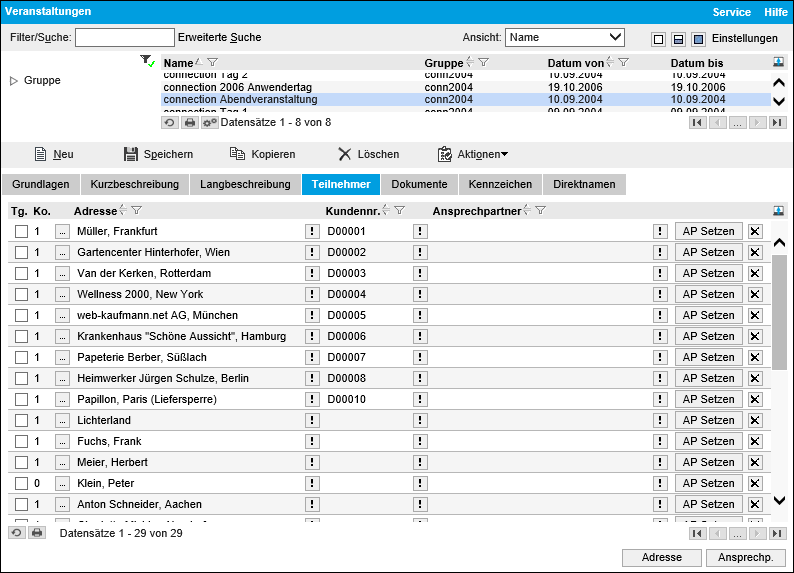Check the Tg. box for Müller, Frankfurt
Screen dimensions: 794x573
point(21,231)
